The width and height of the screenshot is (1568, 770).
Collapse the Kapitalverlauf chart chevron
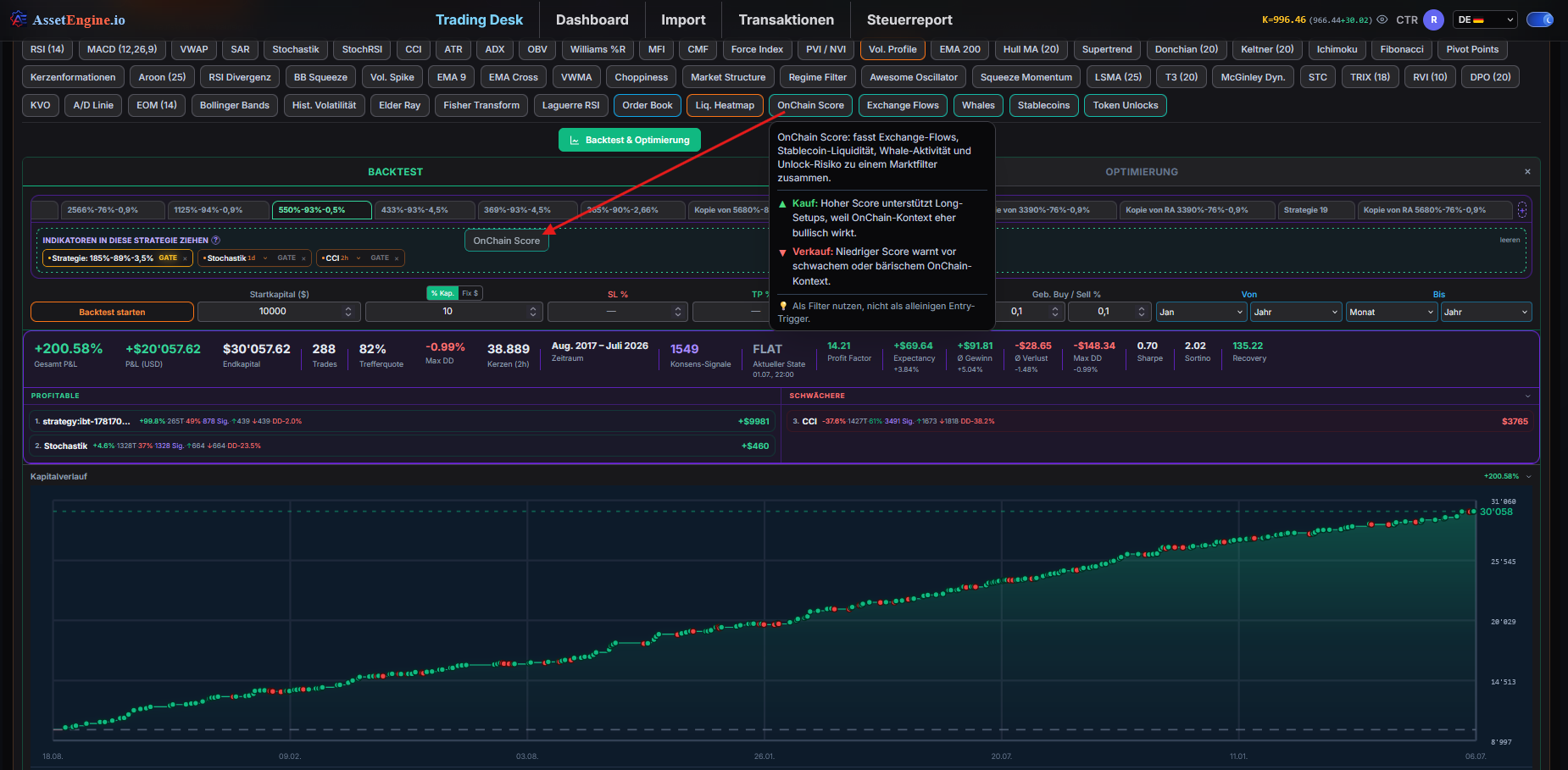point(1529,476)
